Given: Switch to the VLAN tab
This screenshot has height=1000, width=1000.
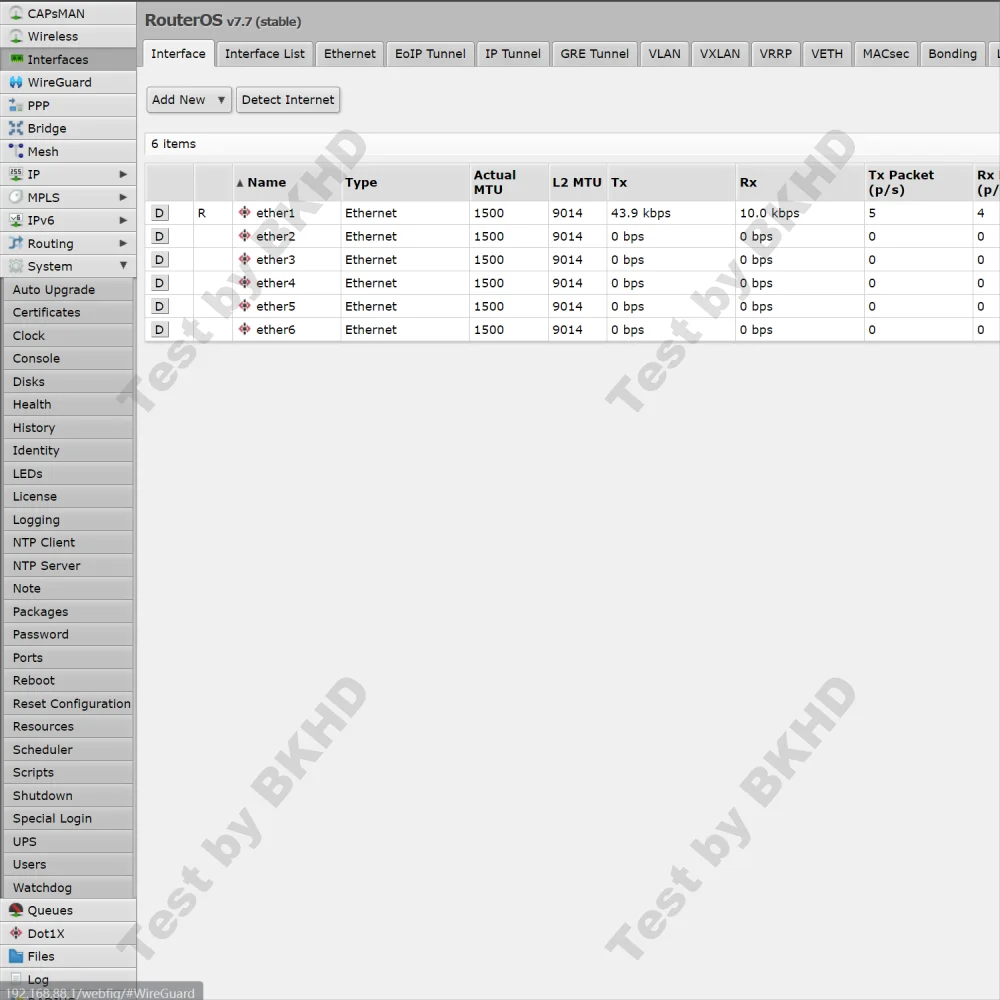Looking at the screenshot, I should click(x=665, y=54).
